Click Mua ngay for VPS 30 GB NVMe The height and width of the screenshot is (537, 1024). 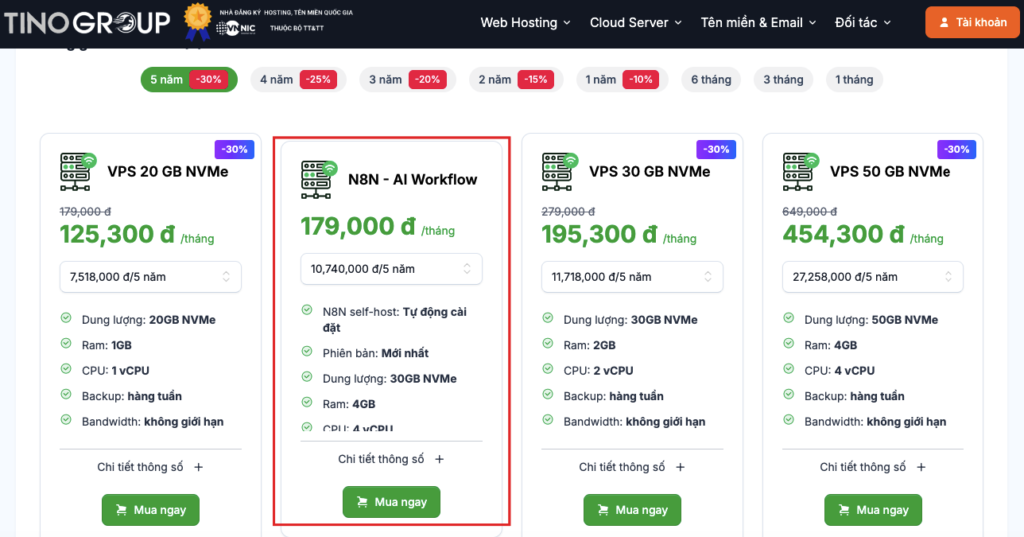632,510
